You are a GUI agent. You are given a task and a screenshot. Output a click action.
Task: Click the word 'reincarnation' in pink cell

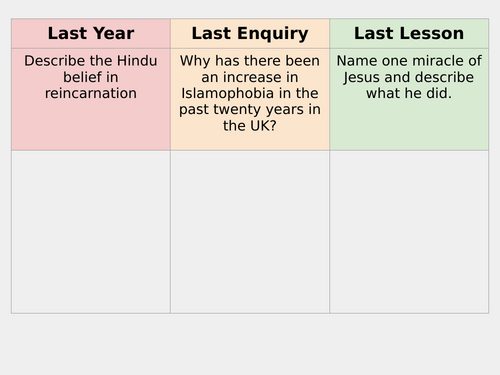click(x=91, y=93)
